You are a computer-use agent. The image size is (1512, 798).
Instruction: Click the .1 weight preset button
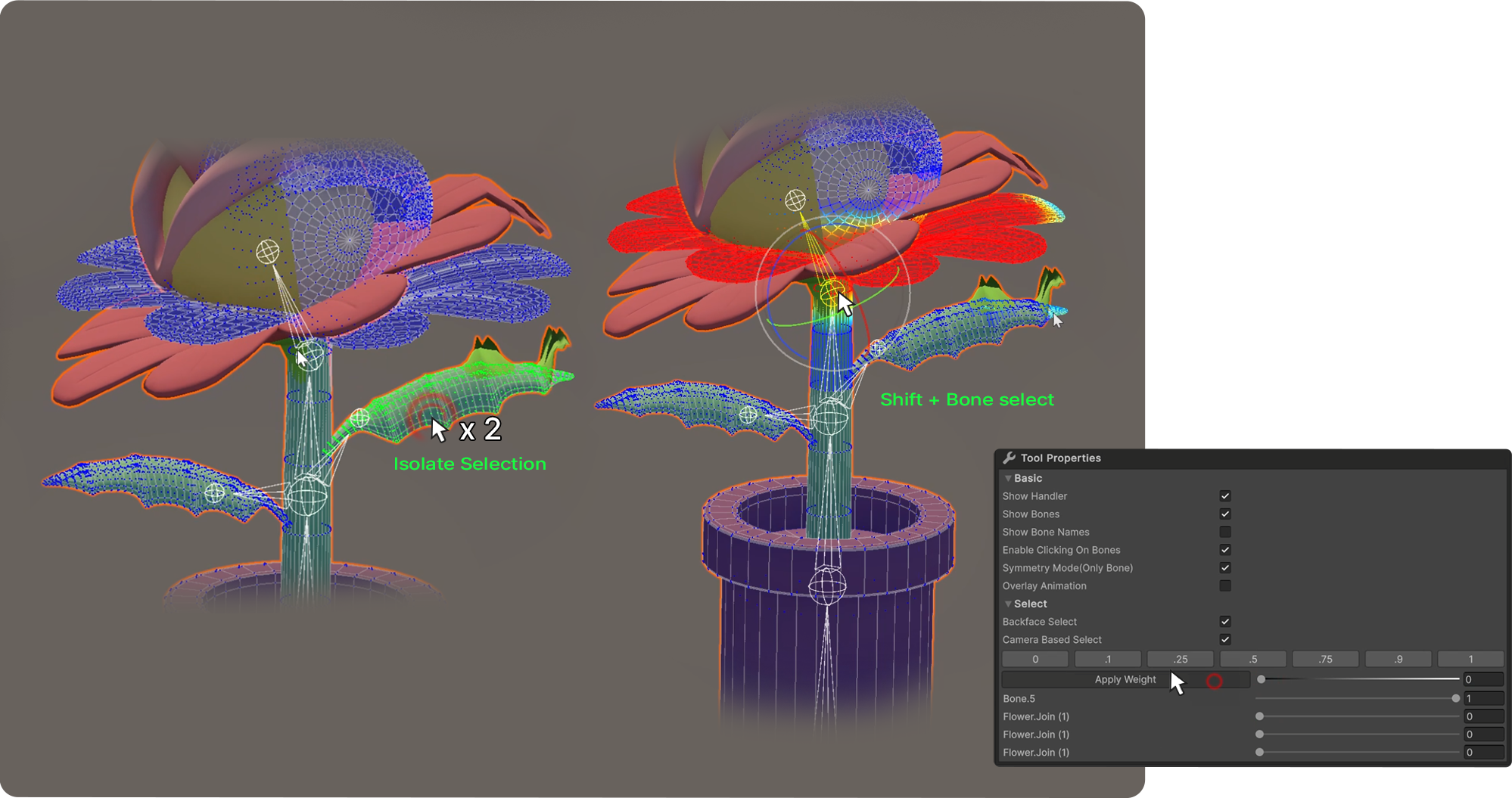1108,660
